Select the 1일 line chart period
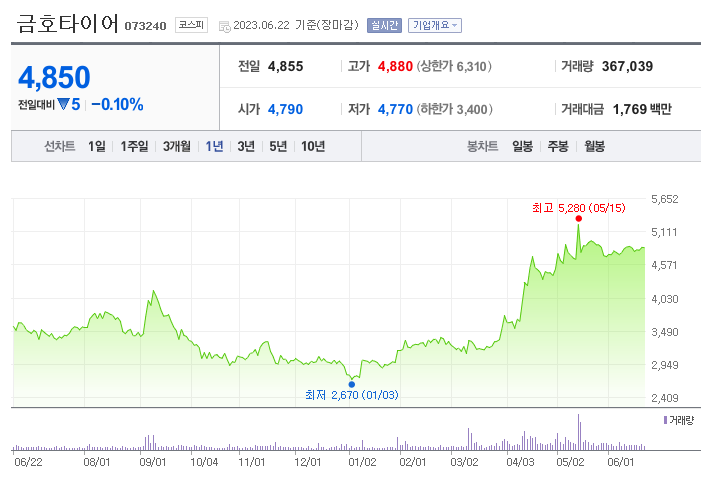701x485 pixels. click(97, 146)
